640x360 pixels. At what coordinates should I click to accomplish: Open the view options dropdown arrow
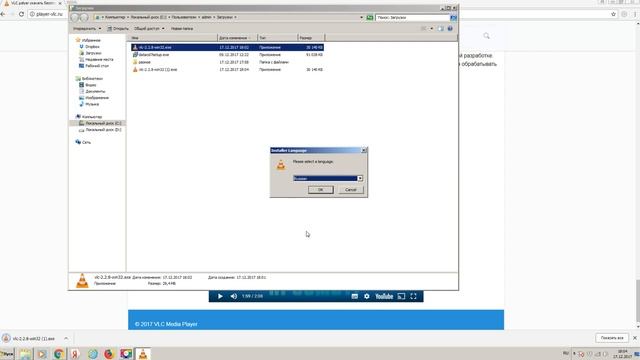(x=431, y=29)
